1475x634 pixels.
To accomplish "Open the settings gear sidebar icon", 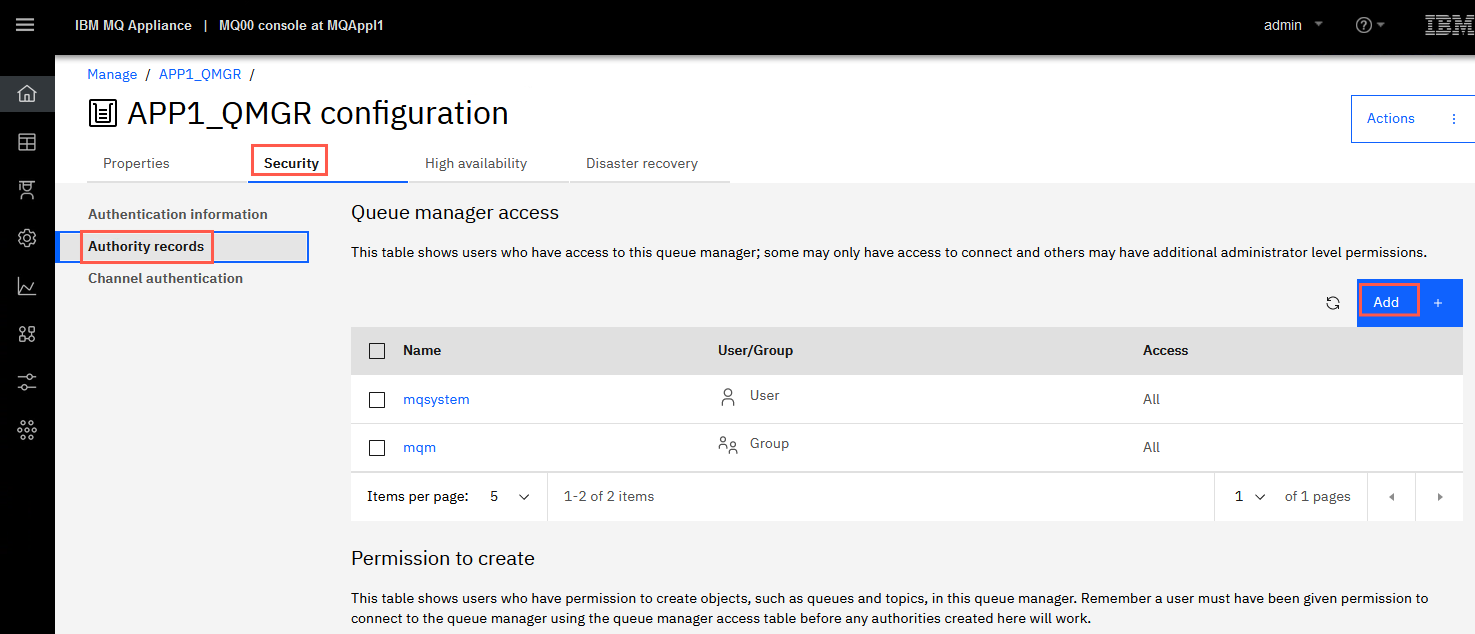I will tap(27, 238).
